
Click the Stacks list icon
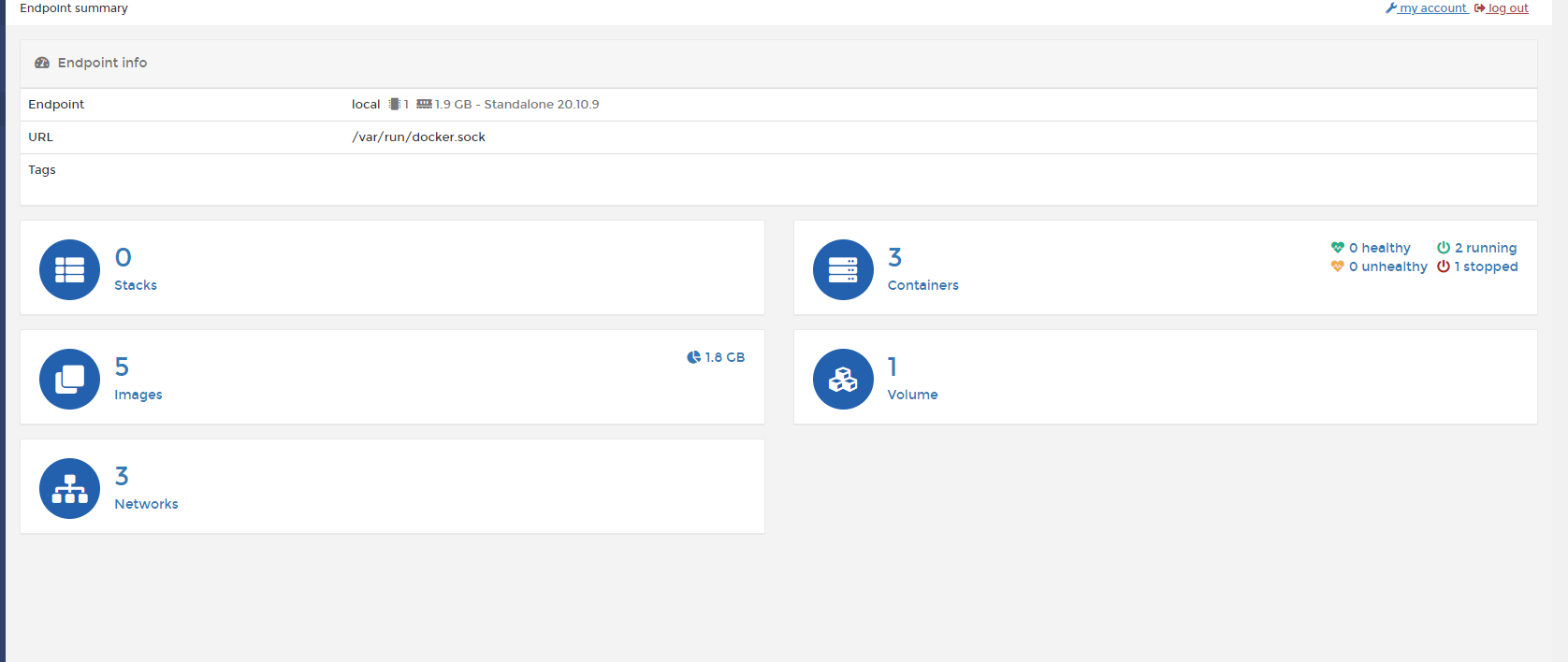[69, 269]
